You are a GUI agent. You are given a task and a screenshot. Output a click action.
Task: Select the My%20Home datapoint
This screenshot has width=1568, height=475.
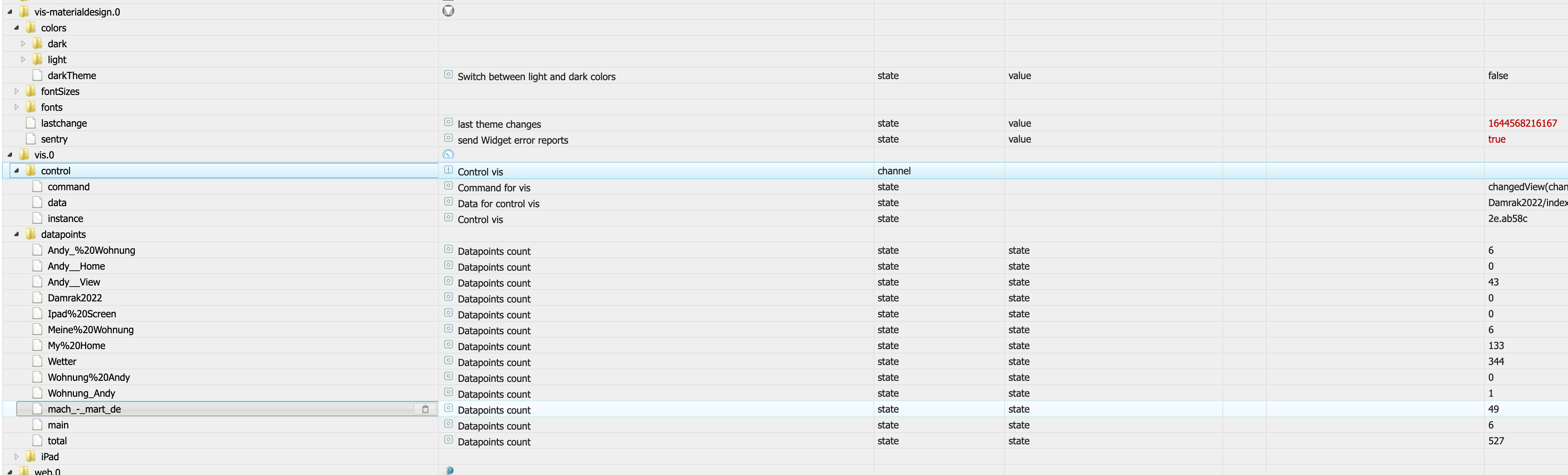(x=77, y=345)
